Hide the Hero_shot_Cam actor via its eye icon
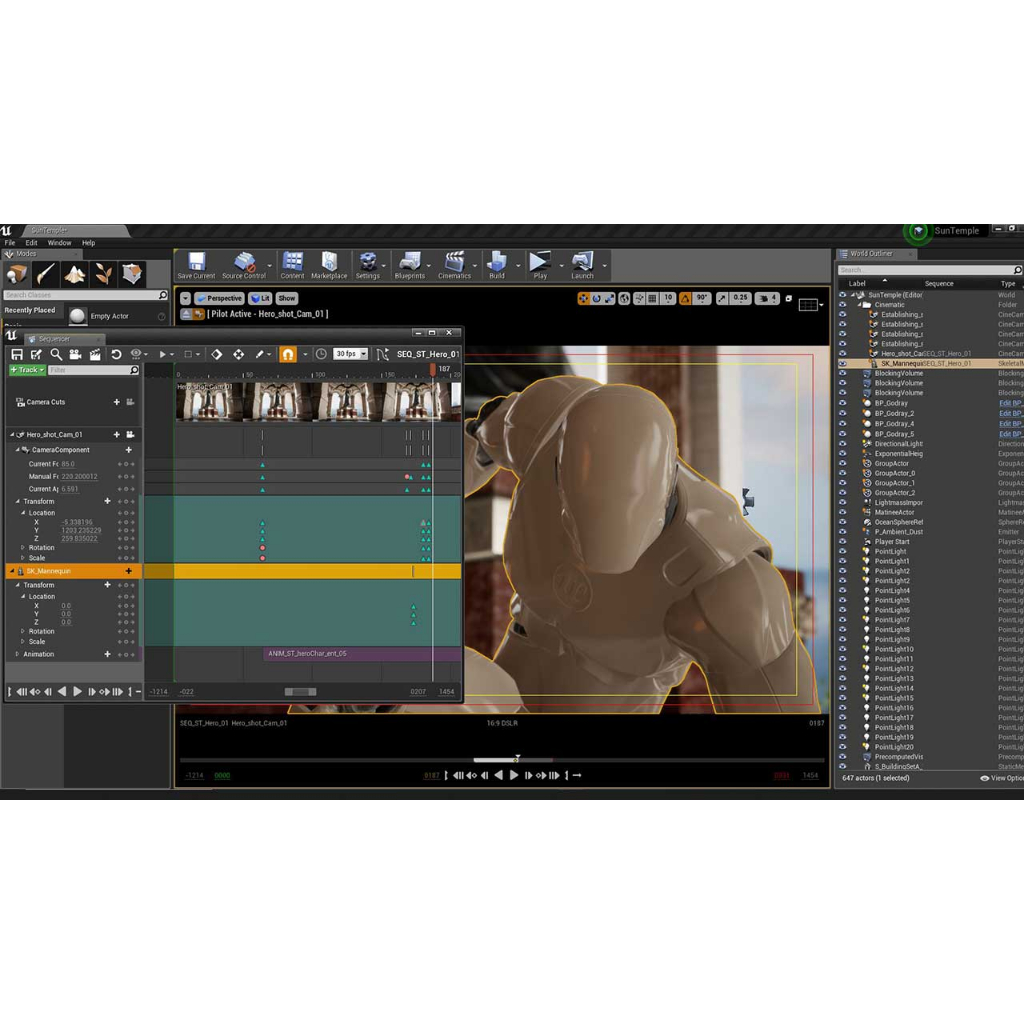Screen dimensions: 1024x1024 [x=843, y=353]
